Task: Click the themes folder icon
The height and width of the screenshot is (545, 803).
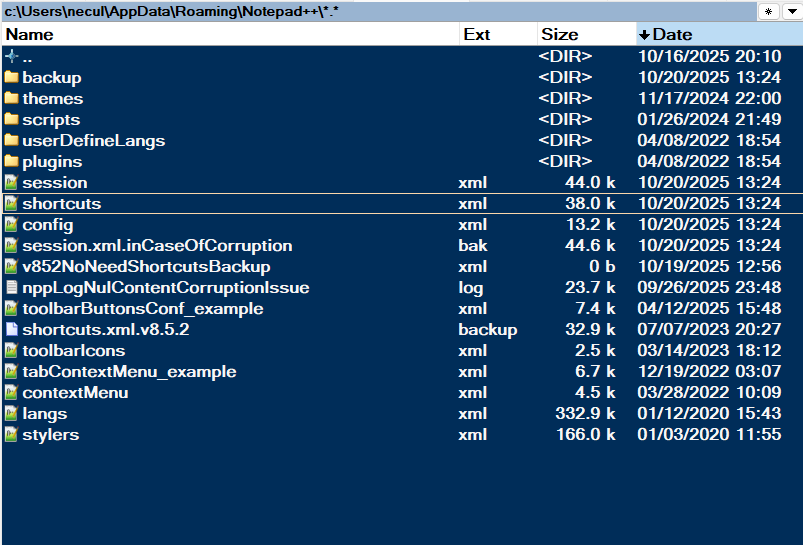Action: coord(11,98)
